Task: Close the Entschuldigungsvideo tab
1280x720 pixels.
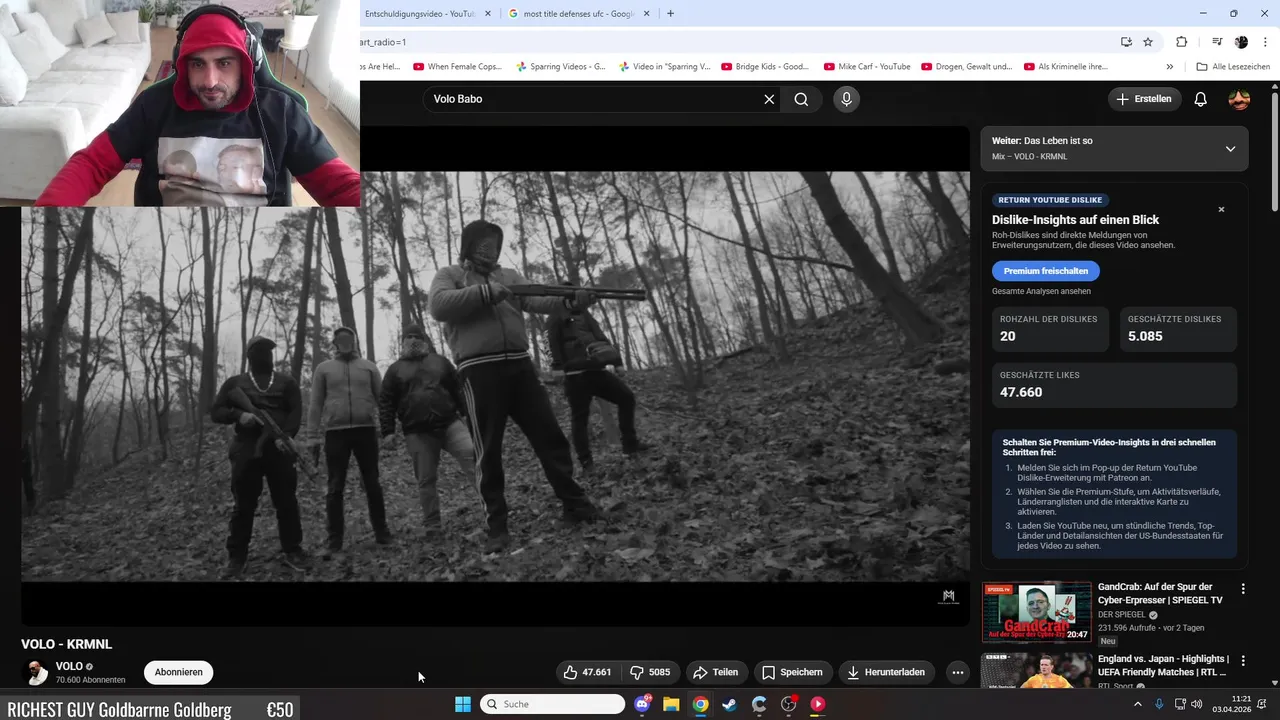Action: [x=488, y=13]
